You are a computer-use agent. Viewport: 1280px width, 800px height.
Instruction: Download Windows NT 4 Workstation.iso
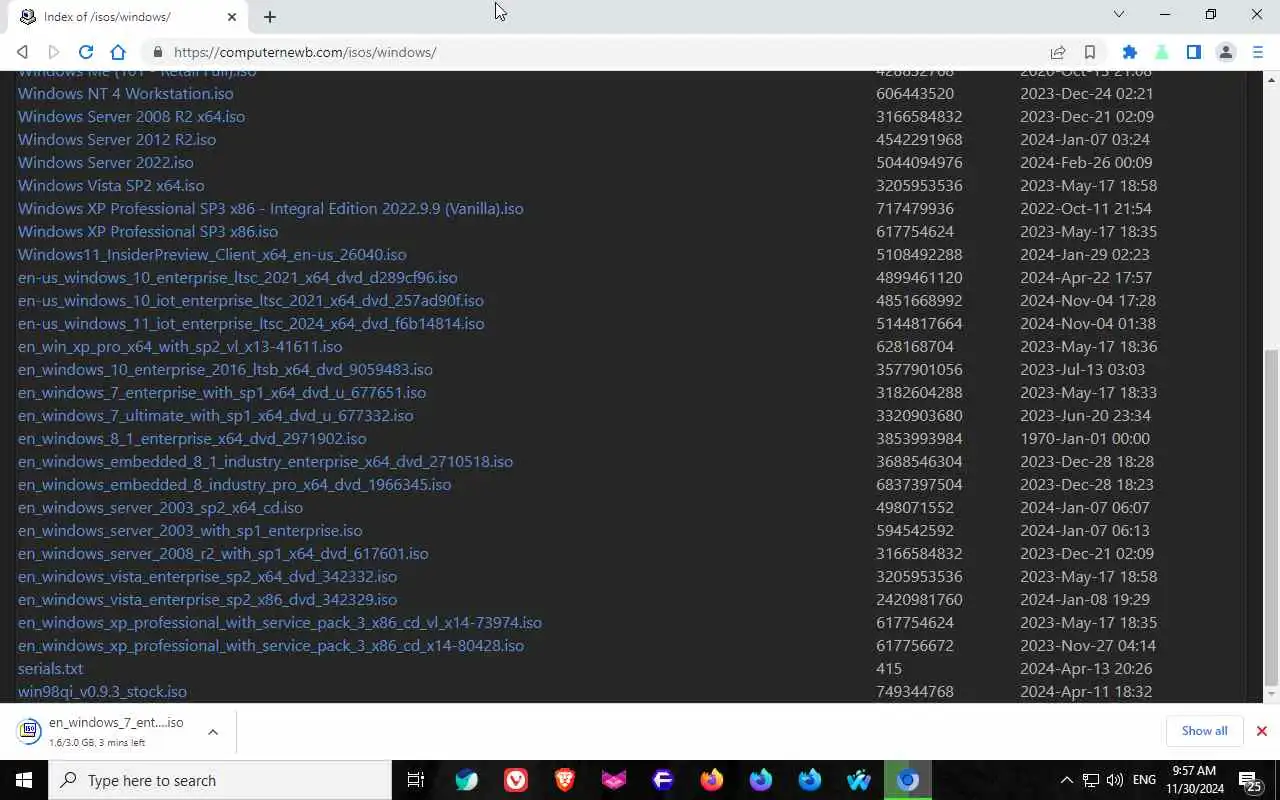125,93
